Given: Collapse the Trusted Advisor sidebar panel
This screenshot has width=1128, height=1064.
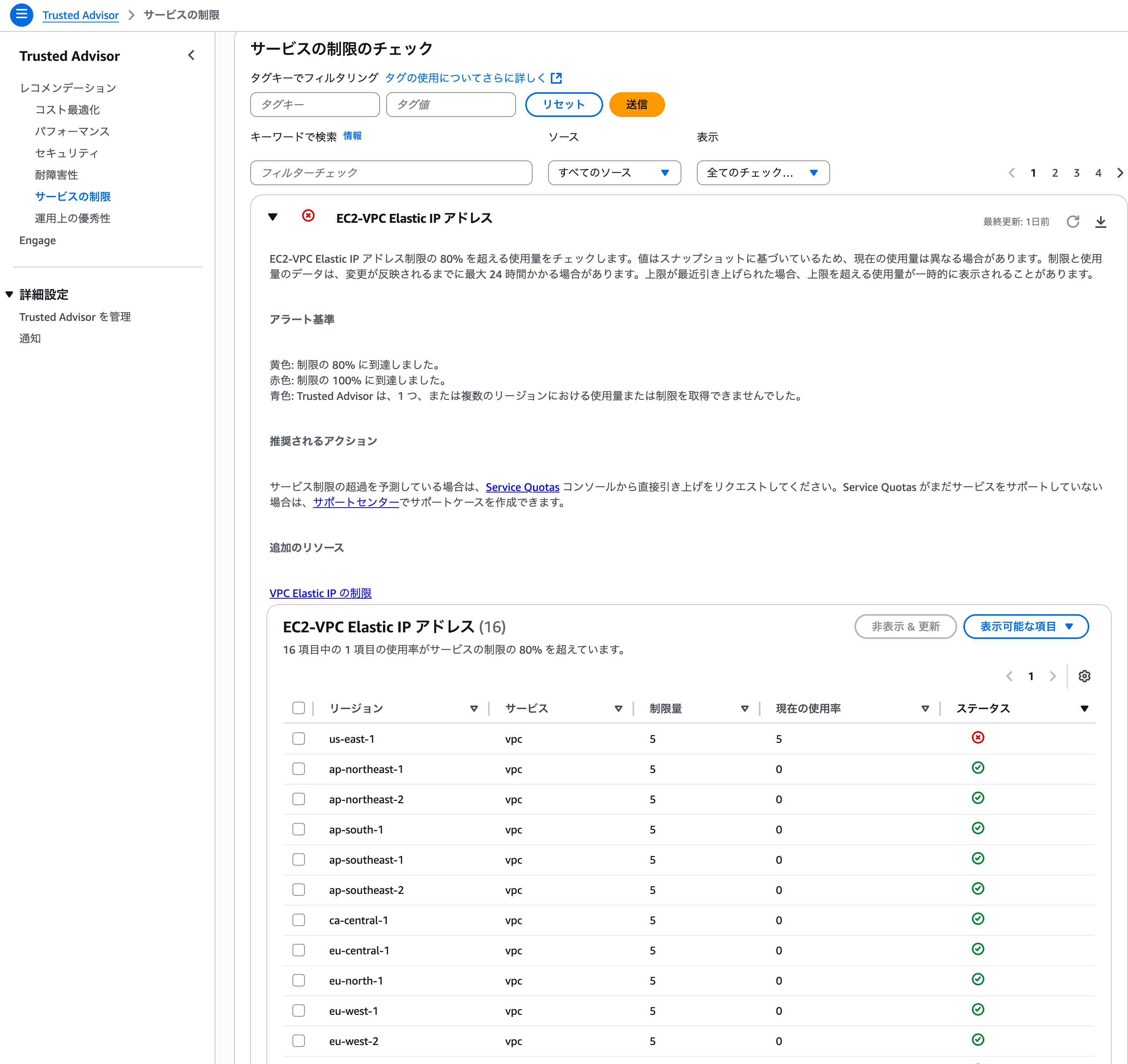Looking at the screenshot, I should coord(191,56).
